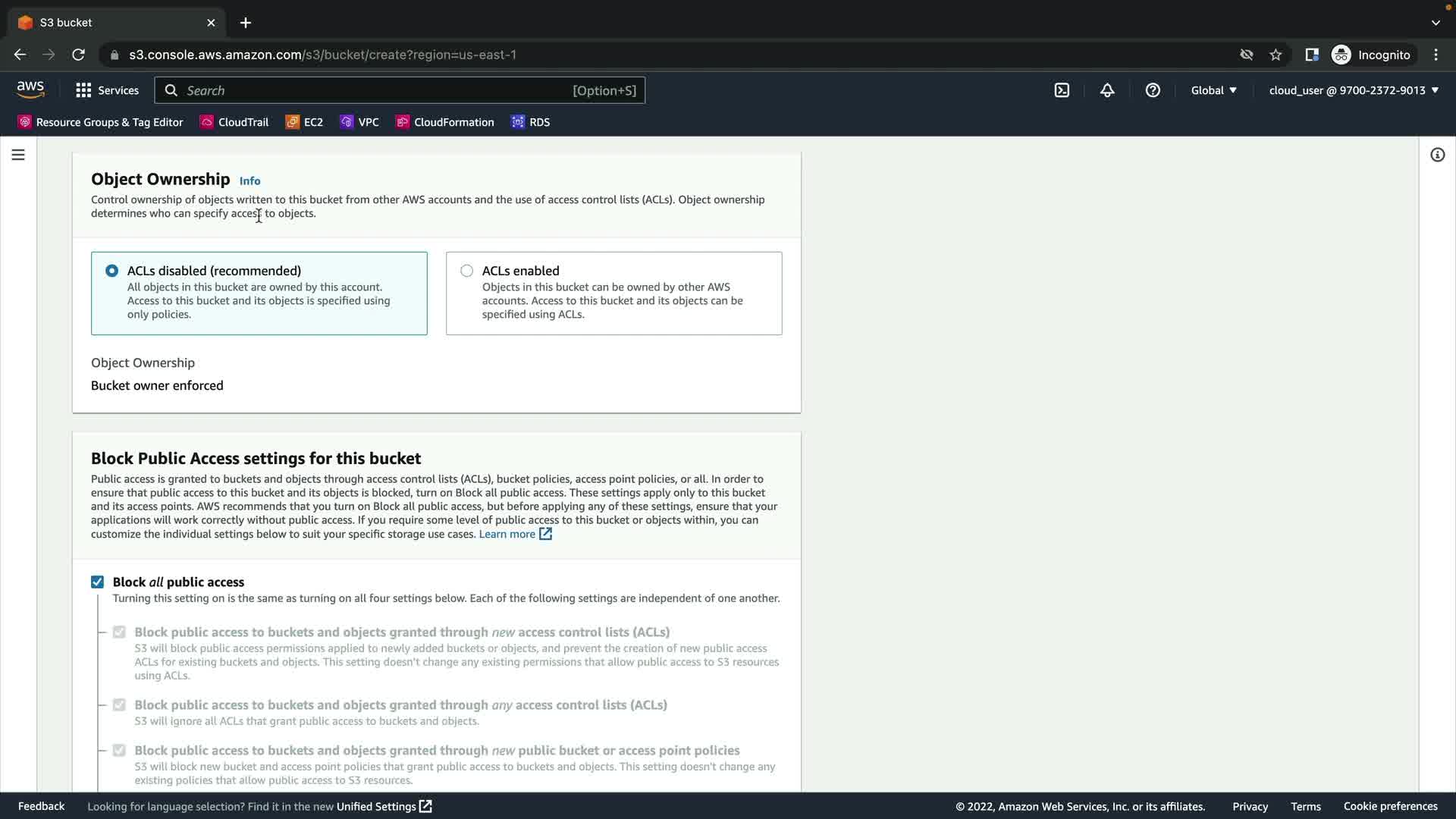Uncheck Block all public access

click(x=97, y=582)
